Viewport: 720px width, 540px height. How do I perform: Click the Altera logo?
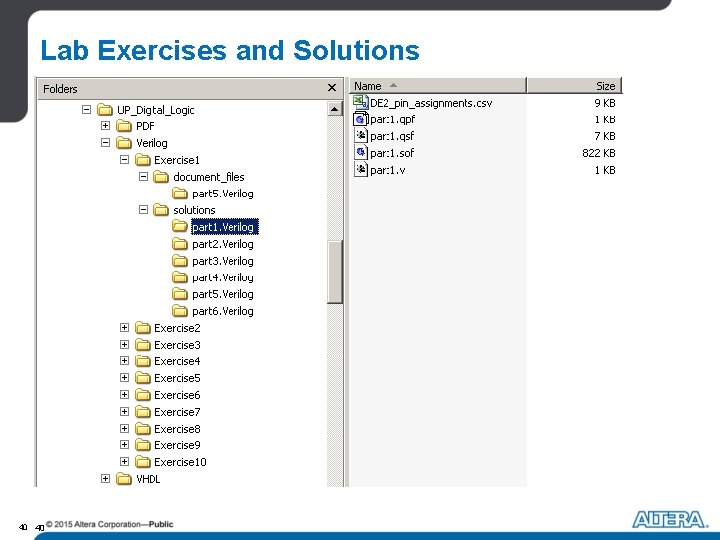[670, 520]
